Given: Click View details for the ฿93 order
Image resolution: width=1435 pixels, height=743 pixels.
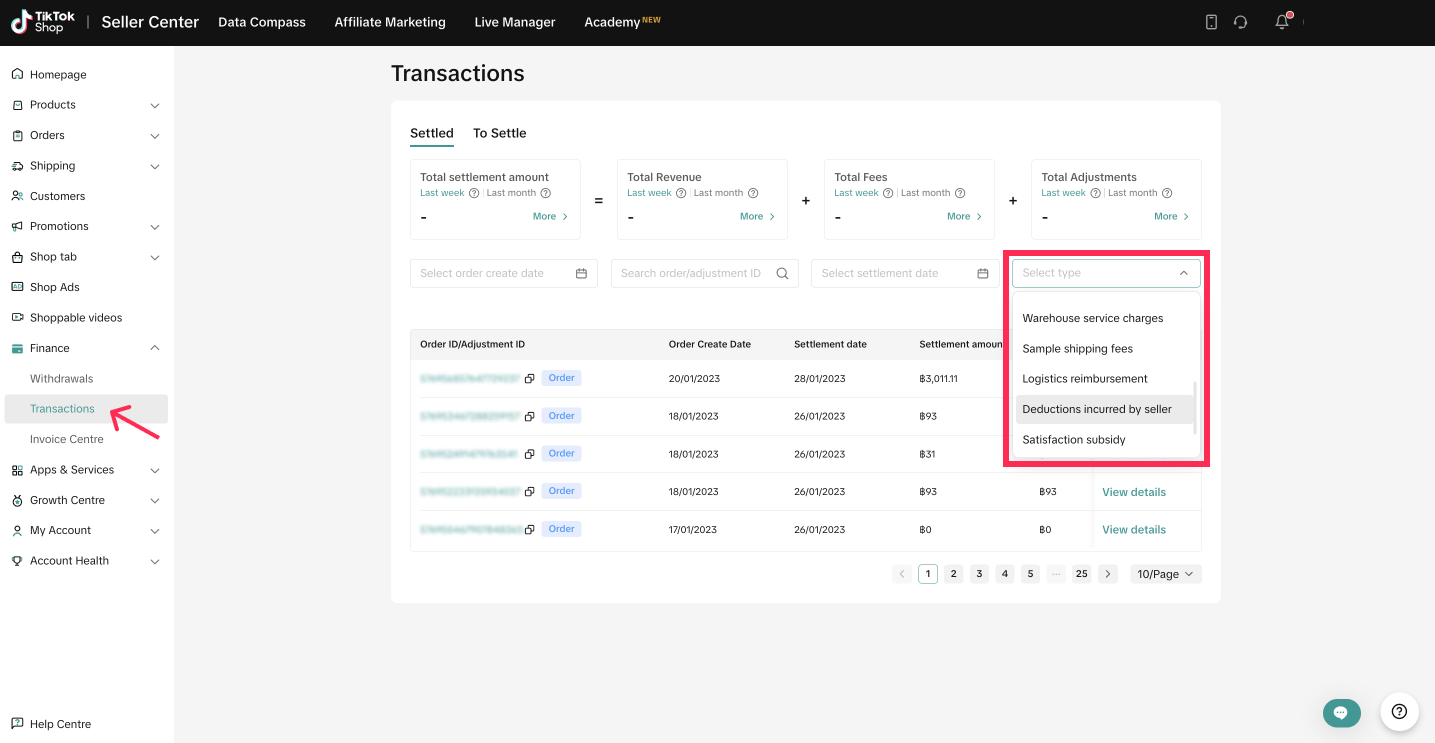Looking at the screenshot, I should coord(1133,492).
